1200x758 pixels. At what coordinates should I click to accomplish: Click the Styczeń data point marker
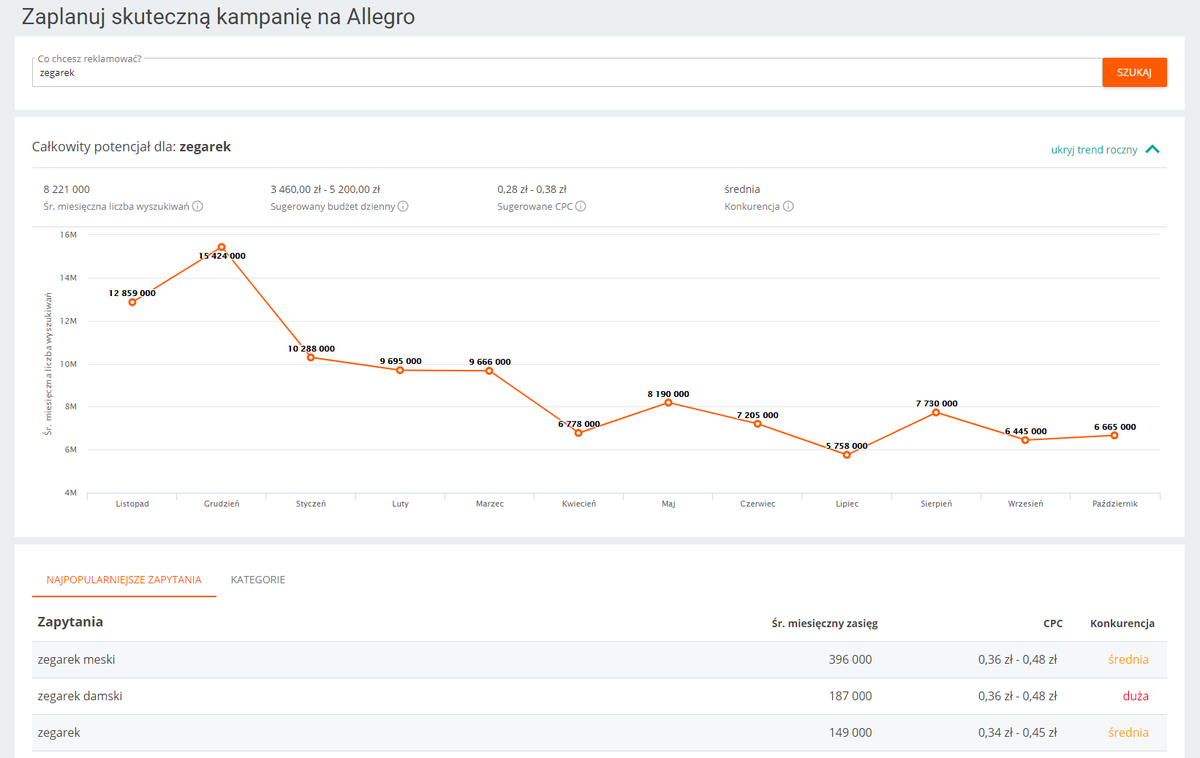click(x=311, y=357)
